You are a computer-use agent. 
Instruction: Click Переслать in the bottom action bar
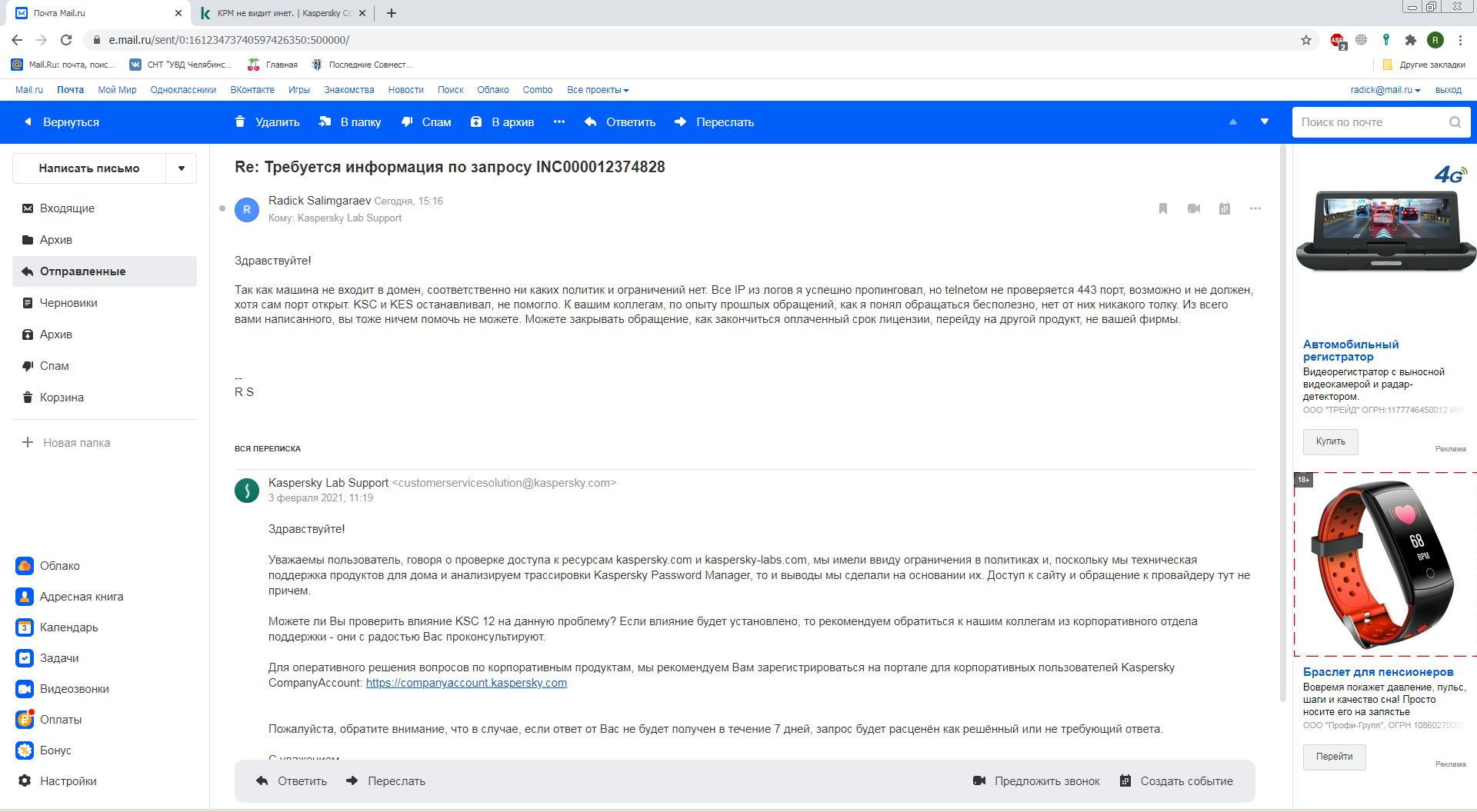385,780
